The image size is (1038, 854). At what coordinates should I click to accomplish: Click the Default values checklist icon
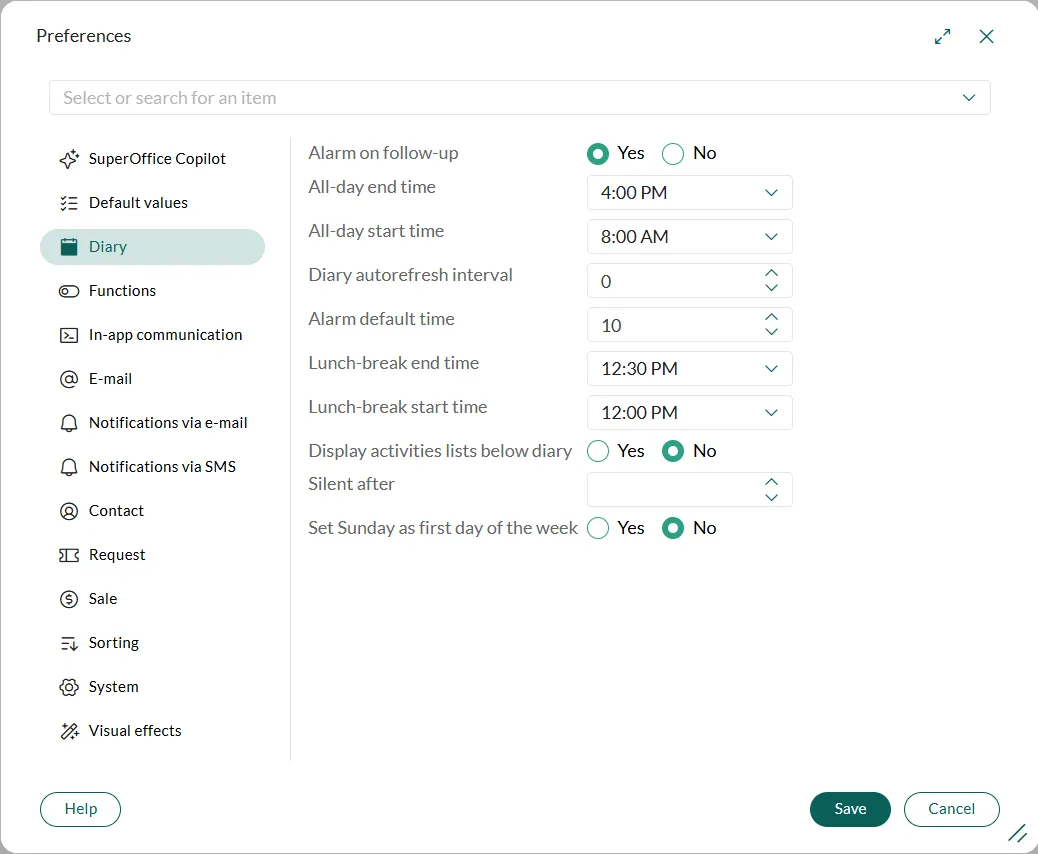click(x=69, y=203)
